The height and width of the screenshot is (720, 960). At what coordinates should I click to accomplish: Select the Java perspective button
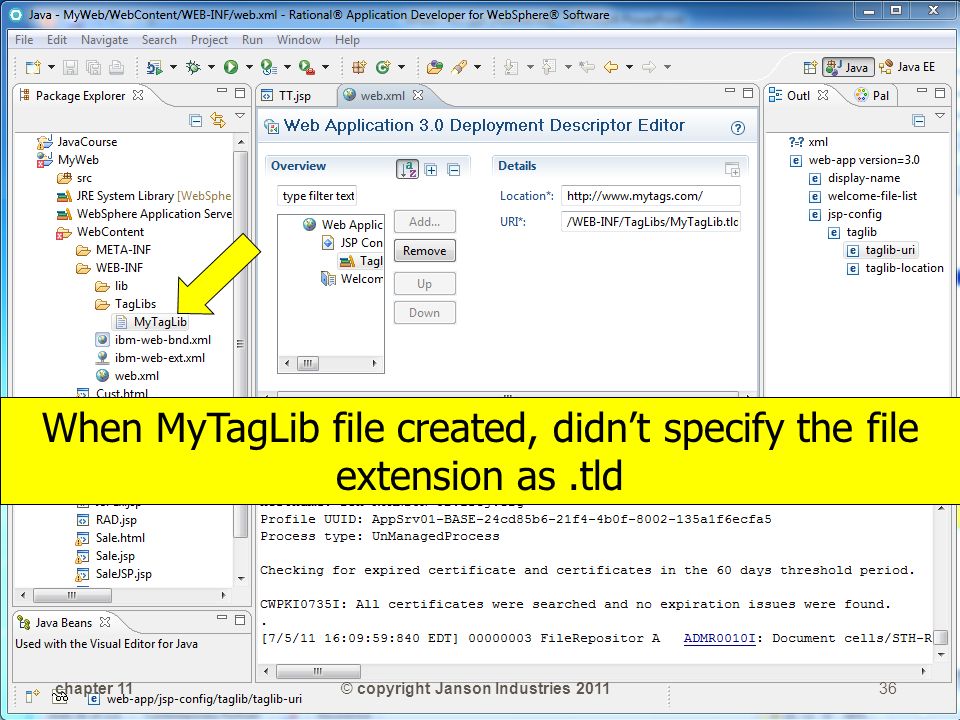click(848, 67)
